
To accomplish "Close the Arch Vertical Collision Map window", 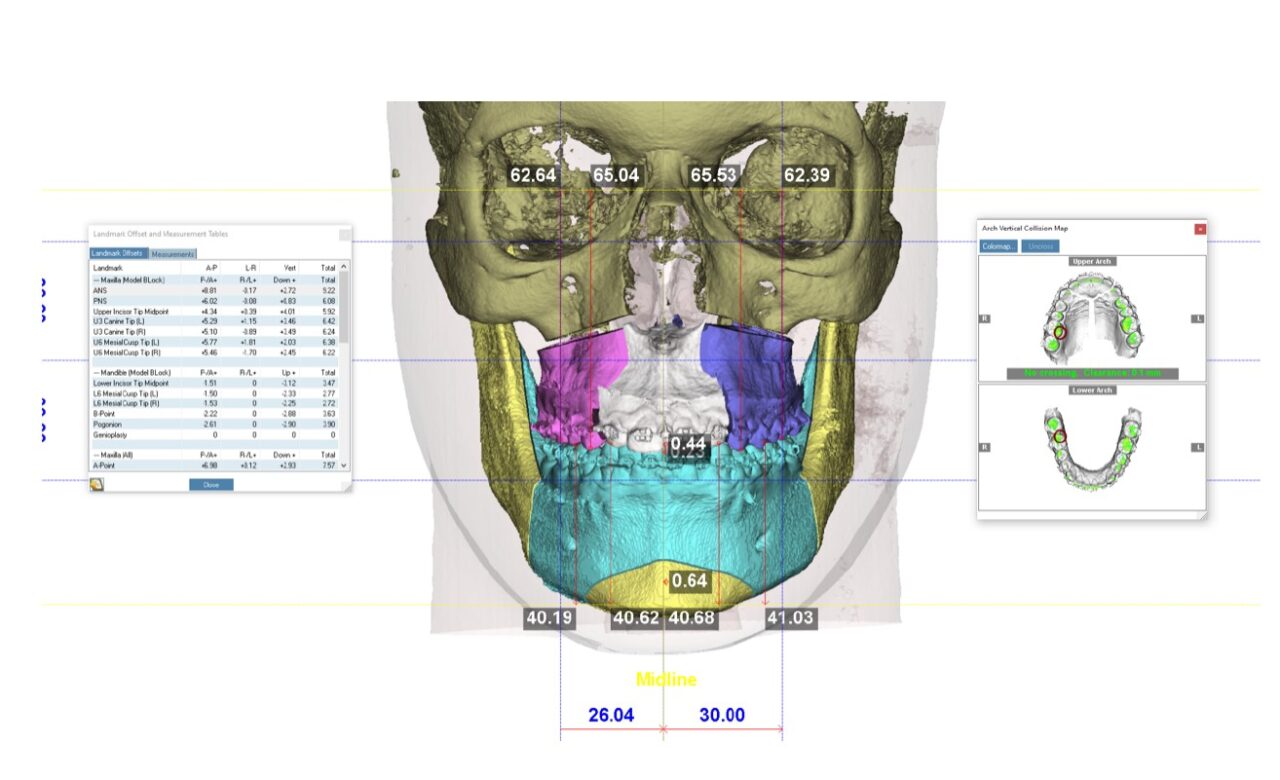I will [x=1200, y=229].
